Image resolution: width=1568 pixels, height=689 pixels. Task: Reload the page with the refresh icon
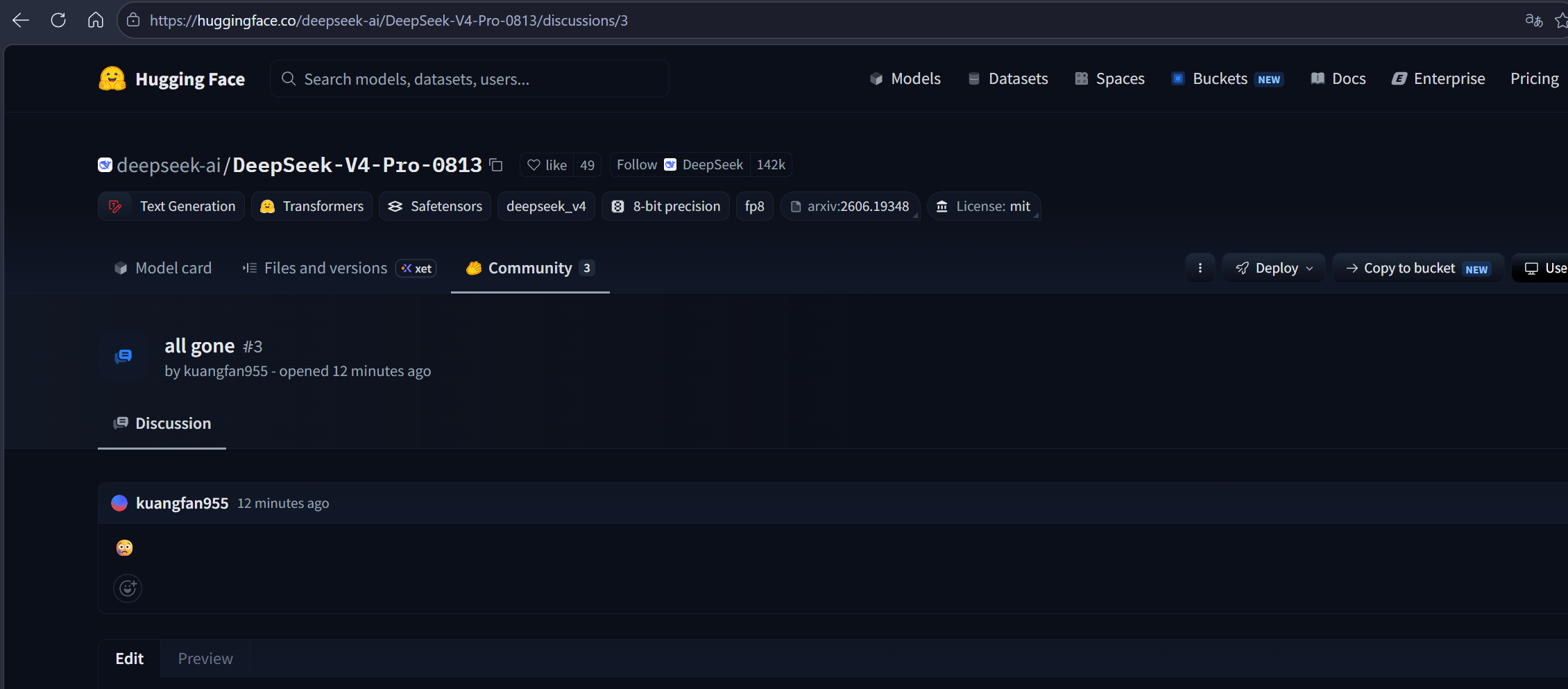[58, 20]
